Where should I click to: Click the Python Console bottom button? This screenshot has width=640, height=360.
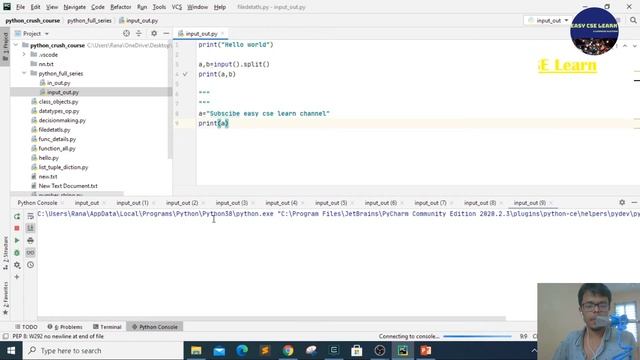pyautogui.click(x=155, y=327)
